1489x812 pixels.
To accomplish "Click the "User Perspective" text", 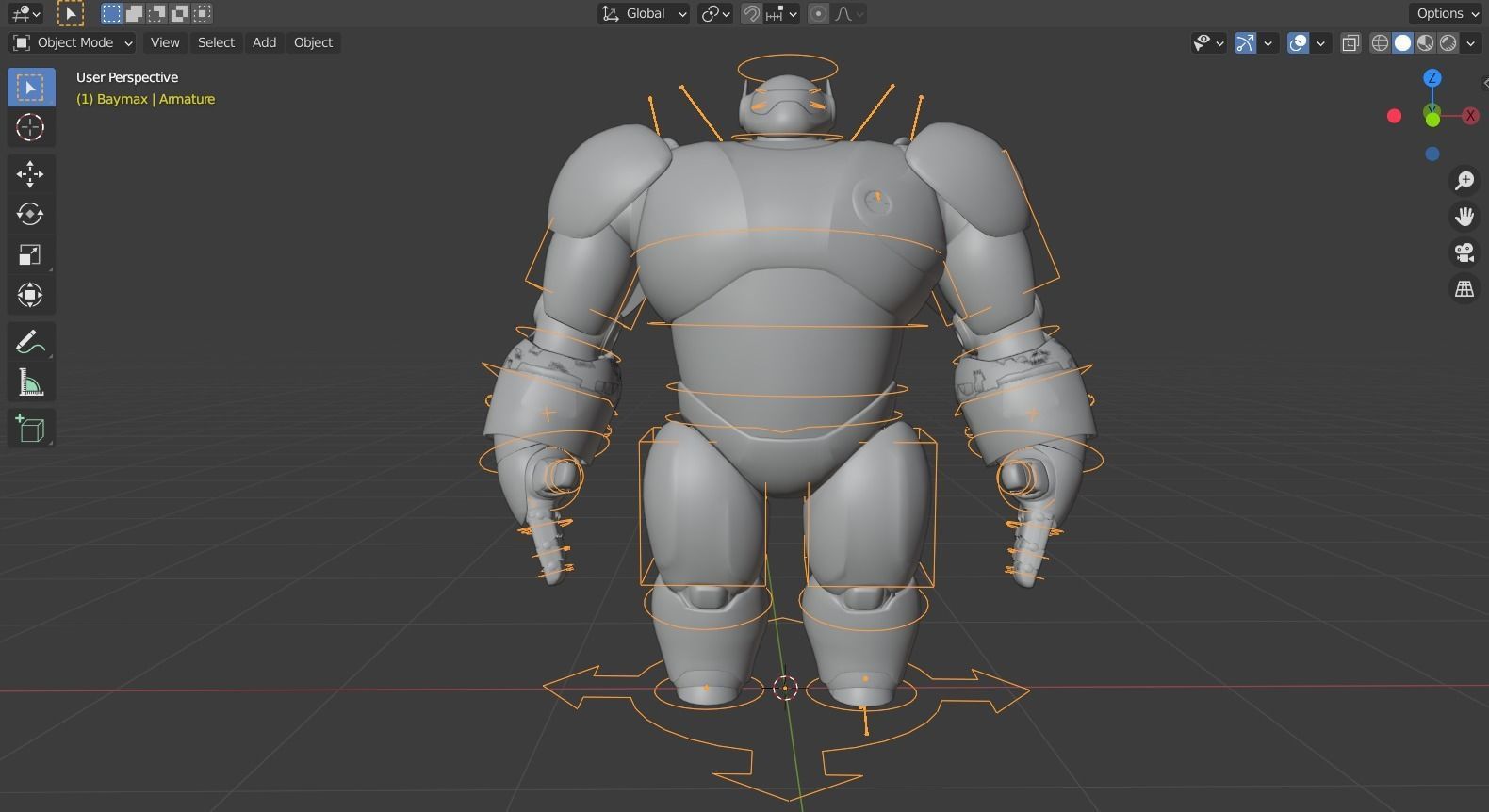I will point(127,77).
